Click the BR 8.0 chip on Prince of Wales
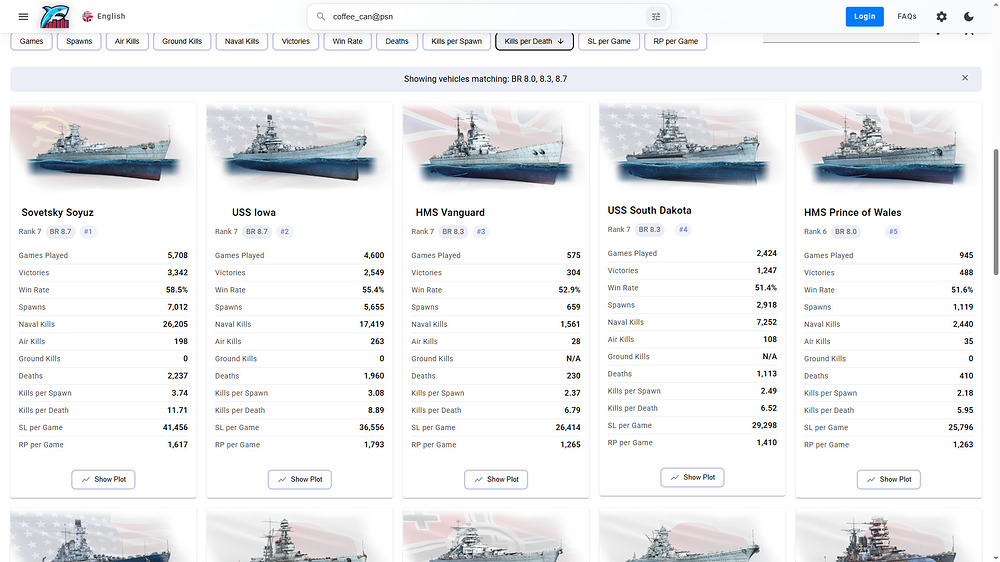 (x=846, y=232)
